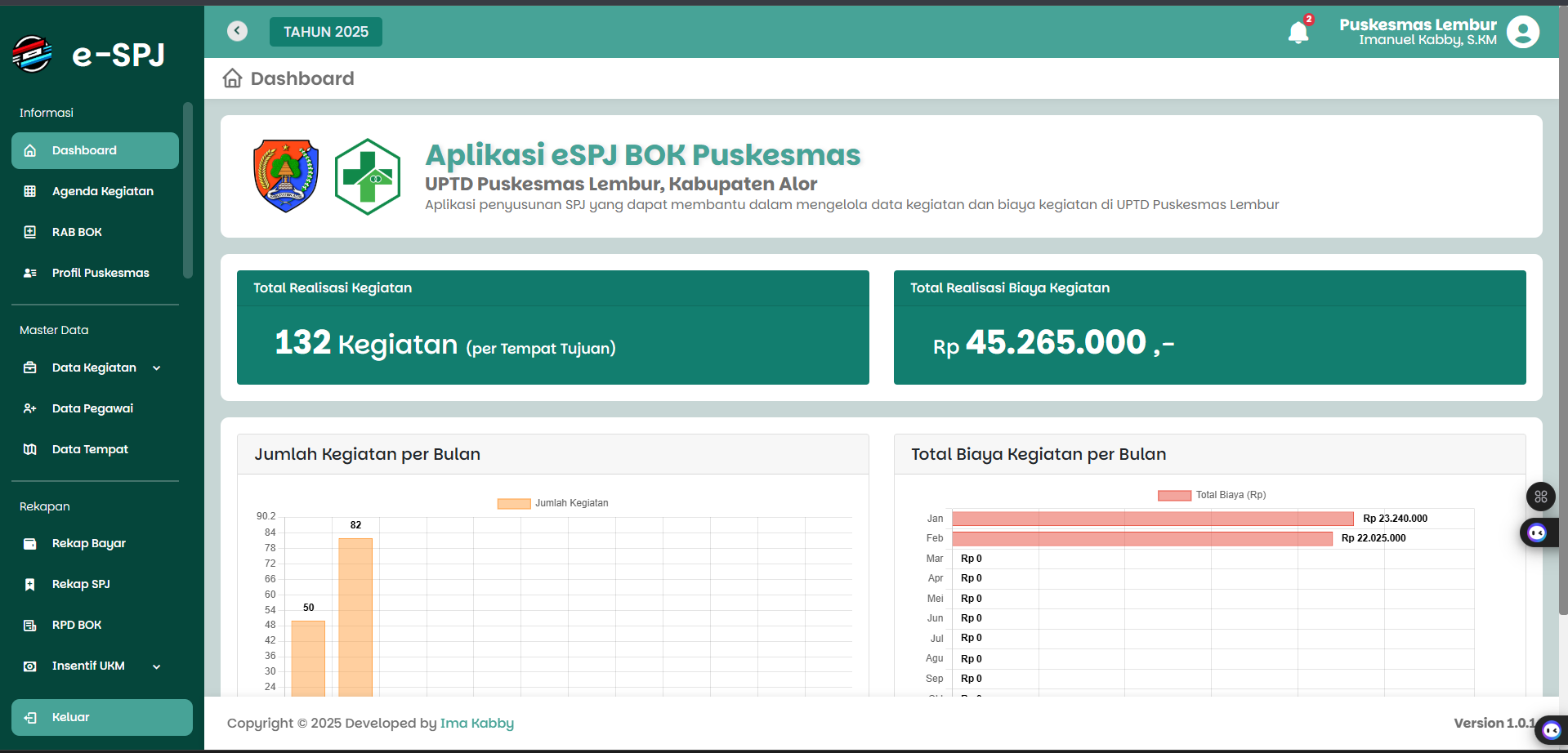1568x753 pixels.
Task: Click the Profil Puskesmas icon
Action: coord(30,273)
